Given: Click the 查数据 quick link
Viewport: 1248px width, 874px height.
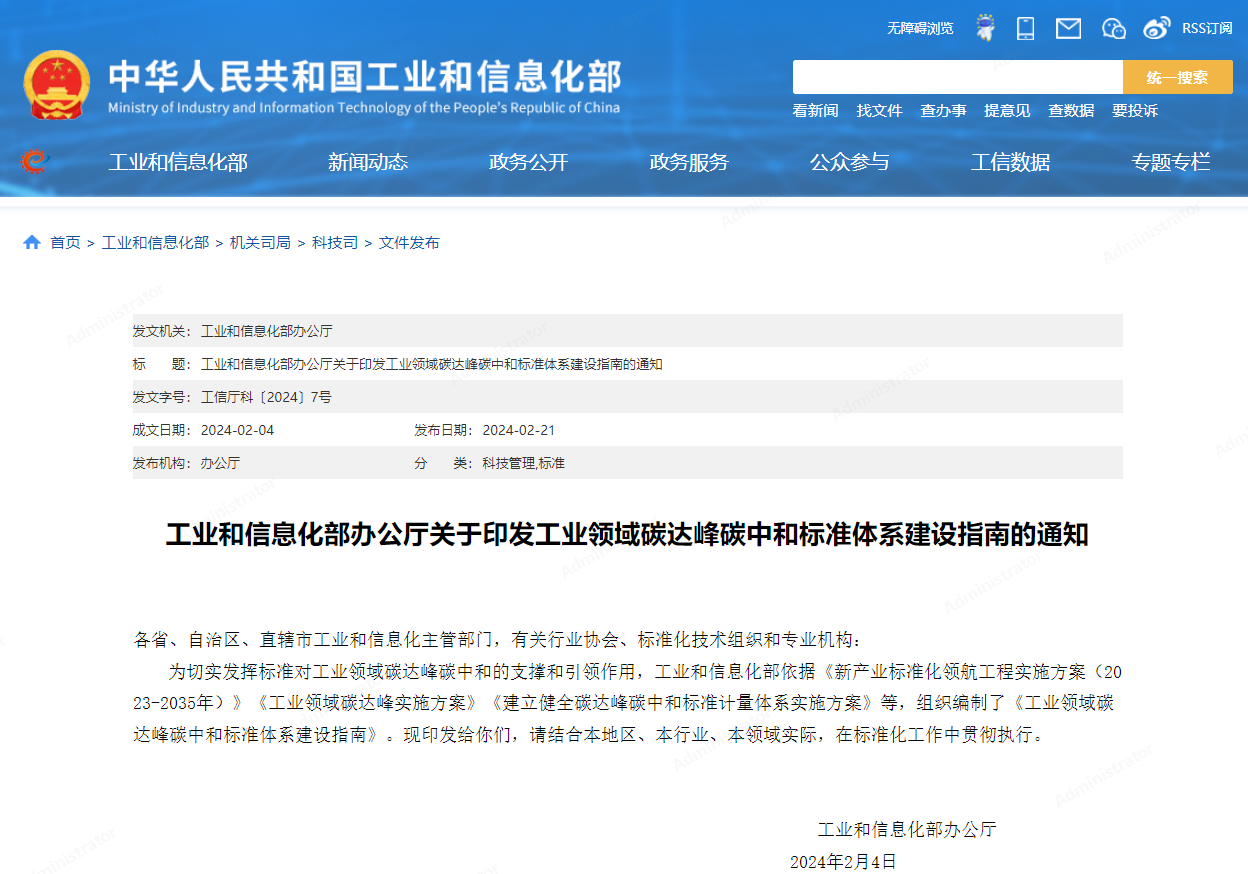Looking at the screenshot, I should (1070, 111).
